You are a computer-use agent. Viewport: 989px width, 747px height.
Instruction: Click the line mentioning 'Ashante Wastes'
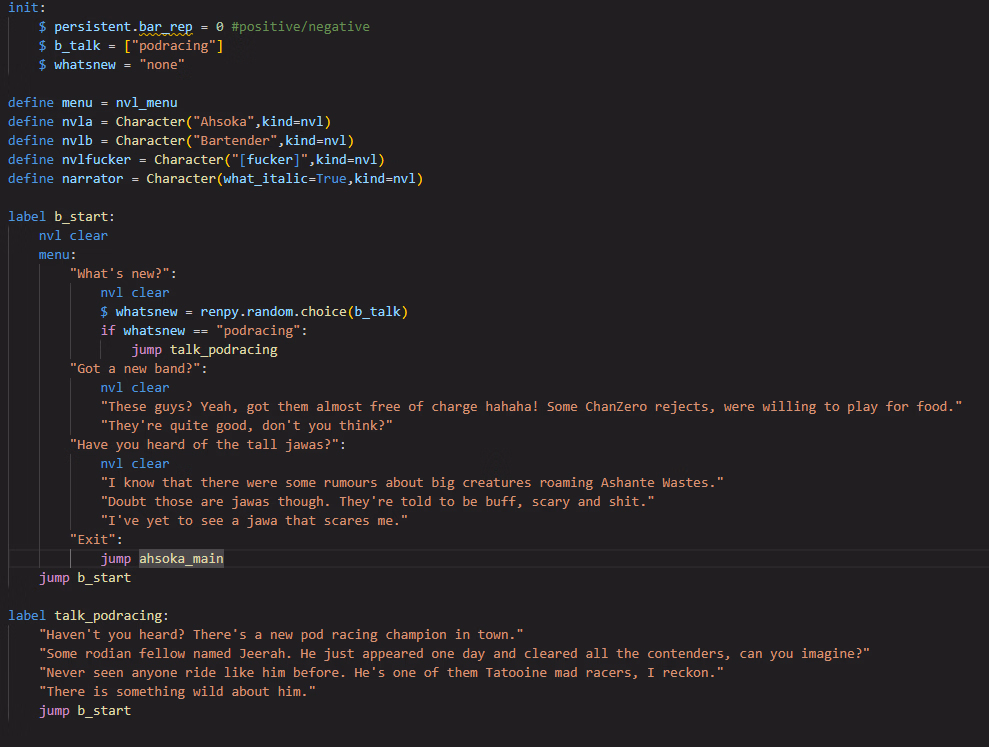pos(412,482)
